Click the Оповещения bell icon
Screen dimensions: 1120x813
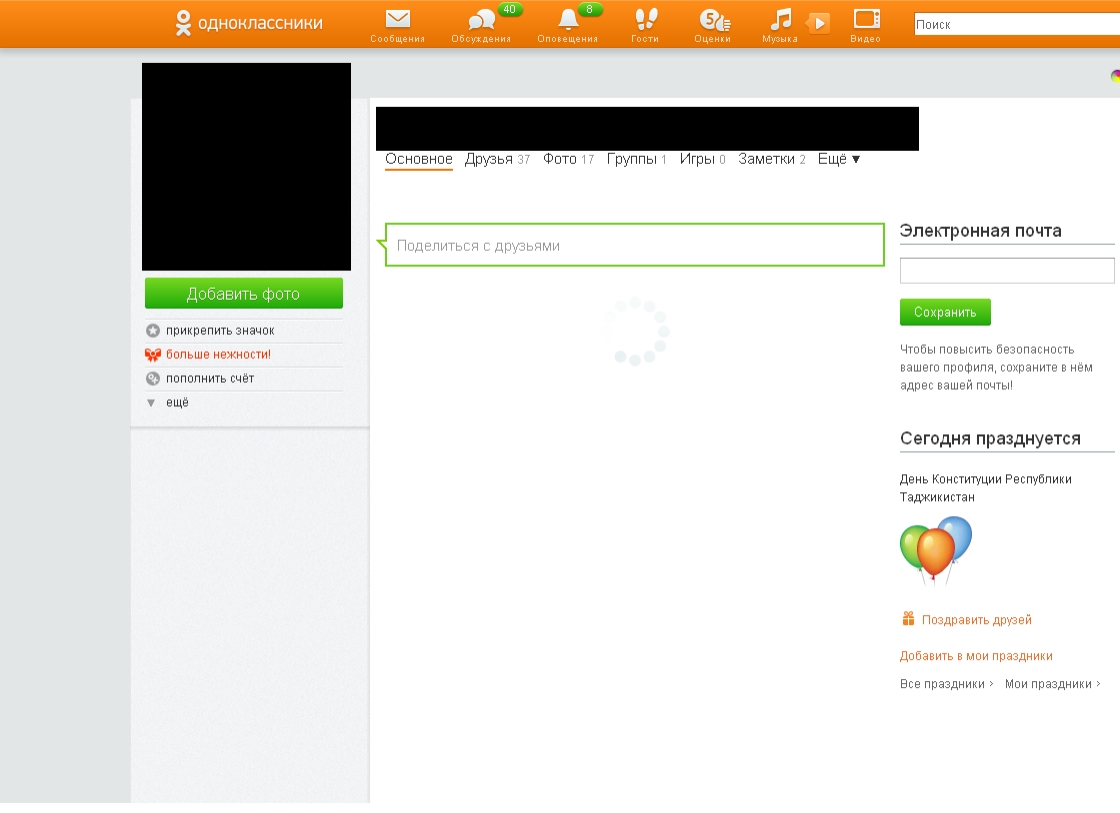pyautogui.click(x=568, y=20)
